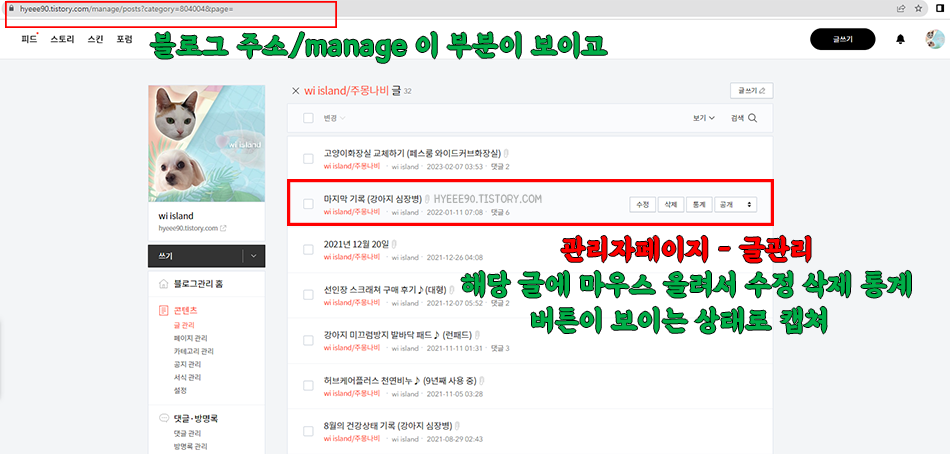Click the dark 쓰기 button in sidebar
The width and height of the screenshot is (950, 454).
point(194,256)
